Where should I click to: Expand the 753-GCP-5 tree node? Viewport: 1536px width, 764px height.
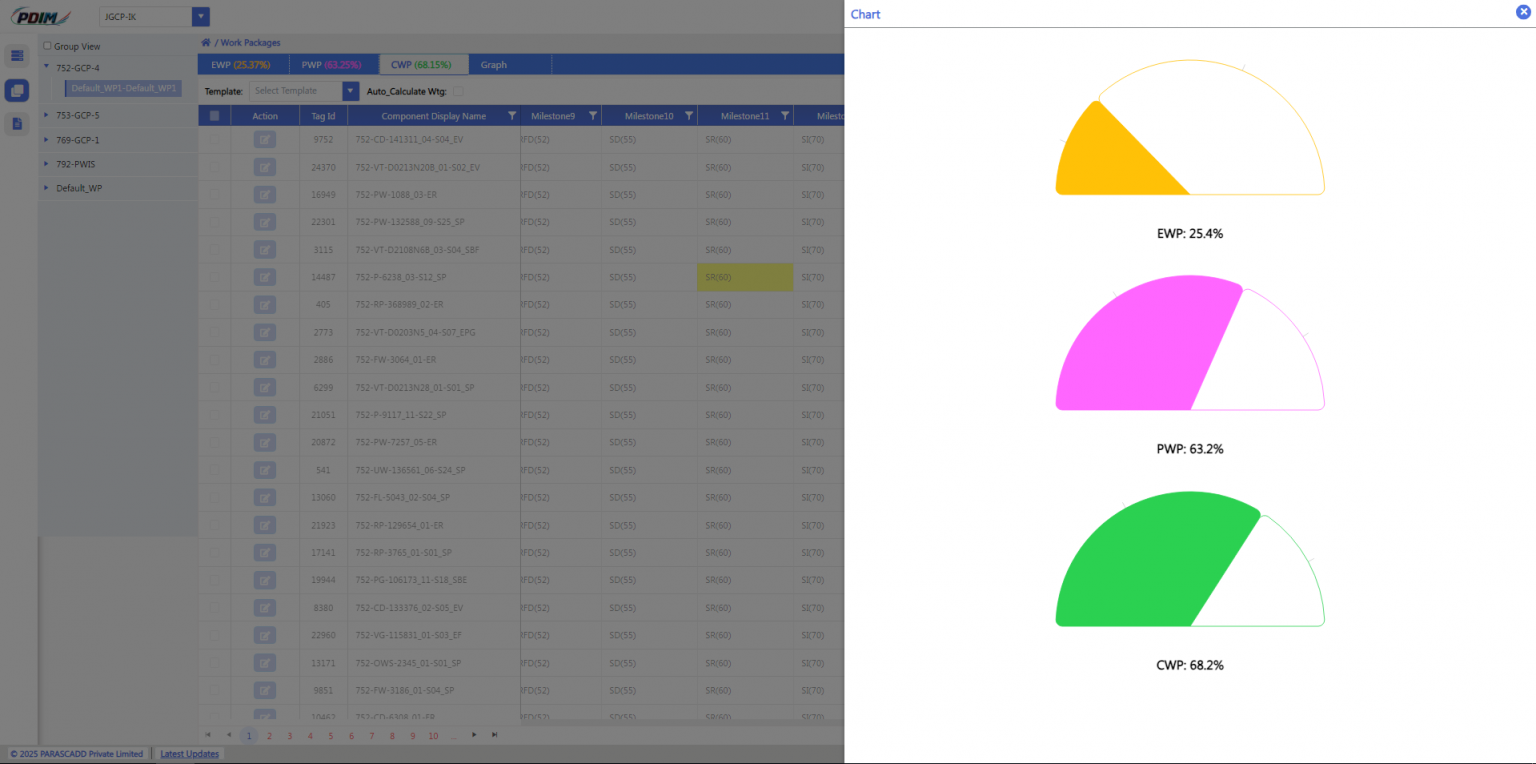click(46, 115)
